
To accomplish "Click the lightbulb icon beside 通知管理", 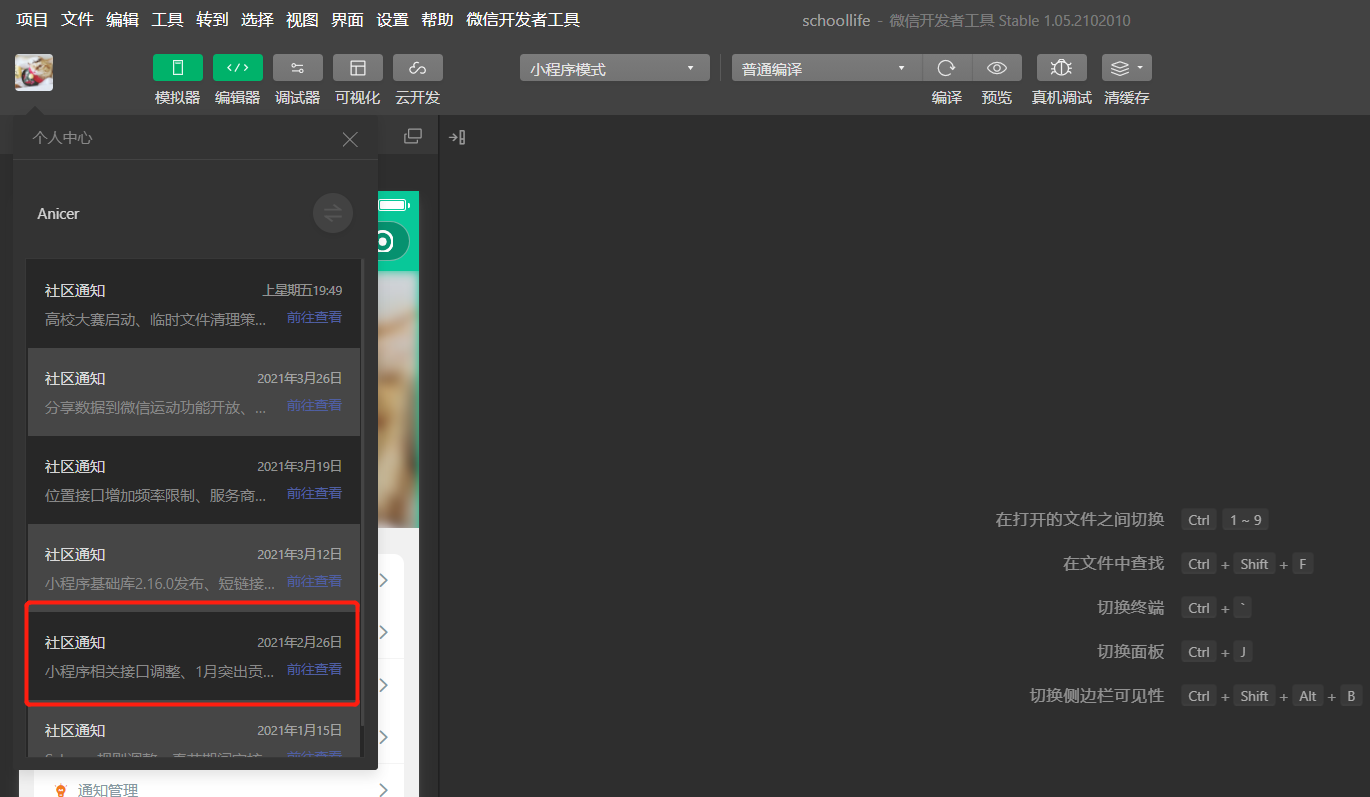I will 60,790.
